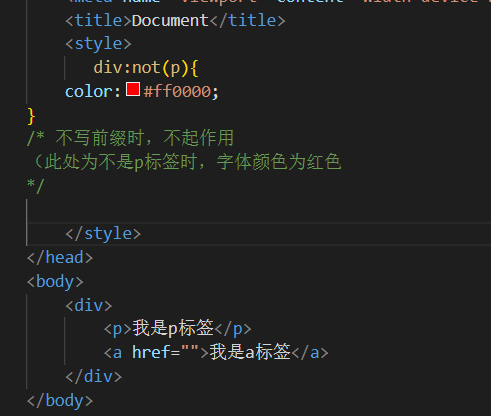
Task: Click the closing body tag
Action: click(60, 400)
